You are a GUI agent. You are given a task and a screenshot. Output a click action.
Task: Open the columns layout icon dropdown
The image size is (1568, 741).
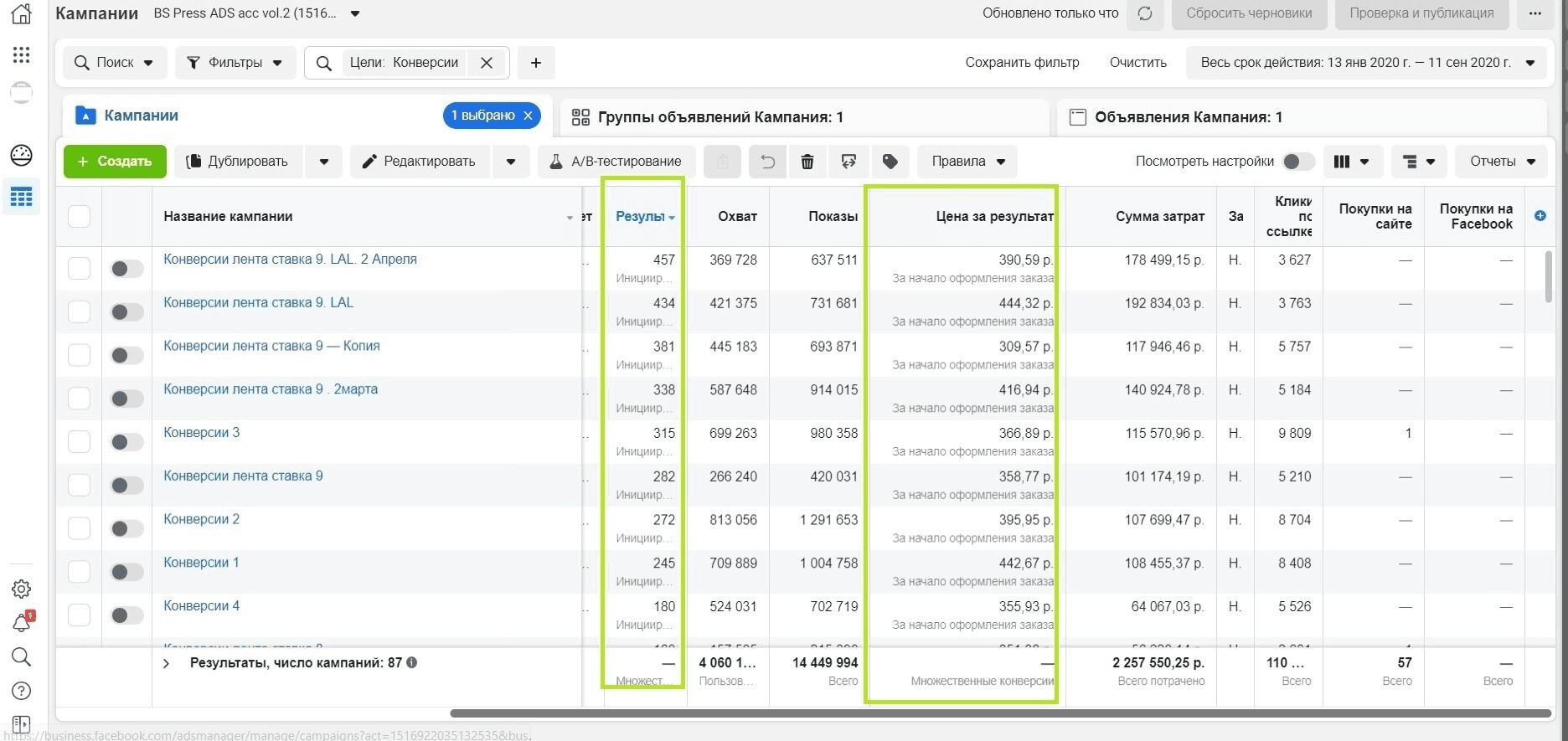pos(1352,162)
